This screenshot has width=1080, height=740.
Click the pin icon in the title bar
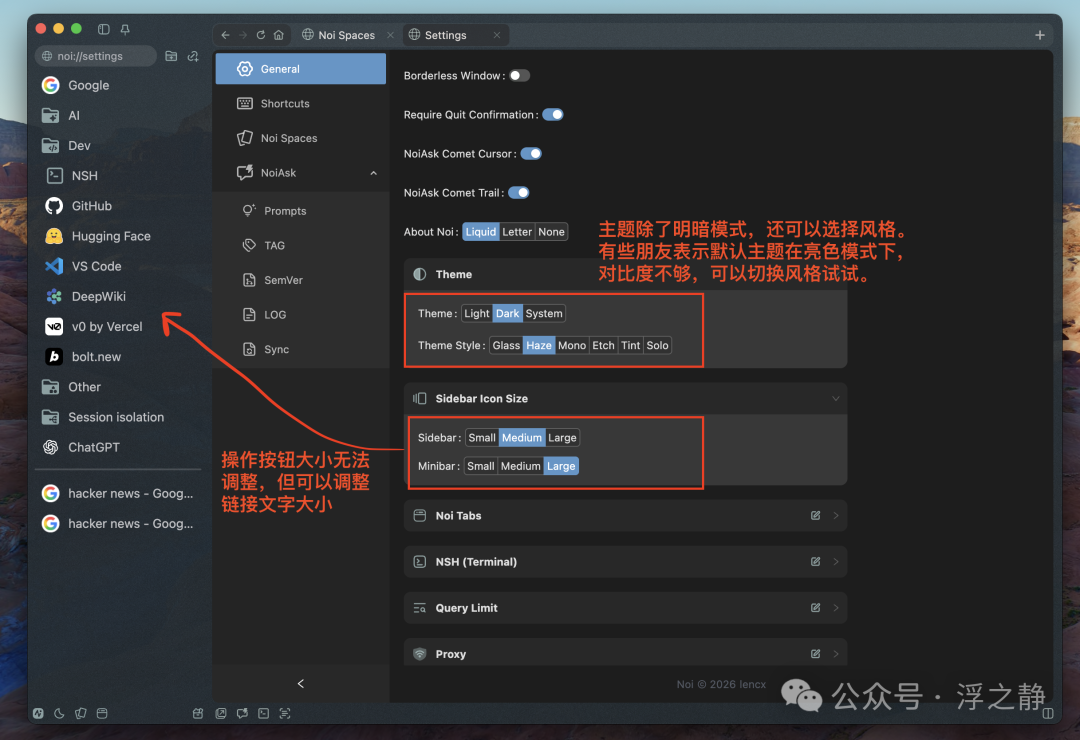pyautogui.click(x=125, y=29)
